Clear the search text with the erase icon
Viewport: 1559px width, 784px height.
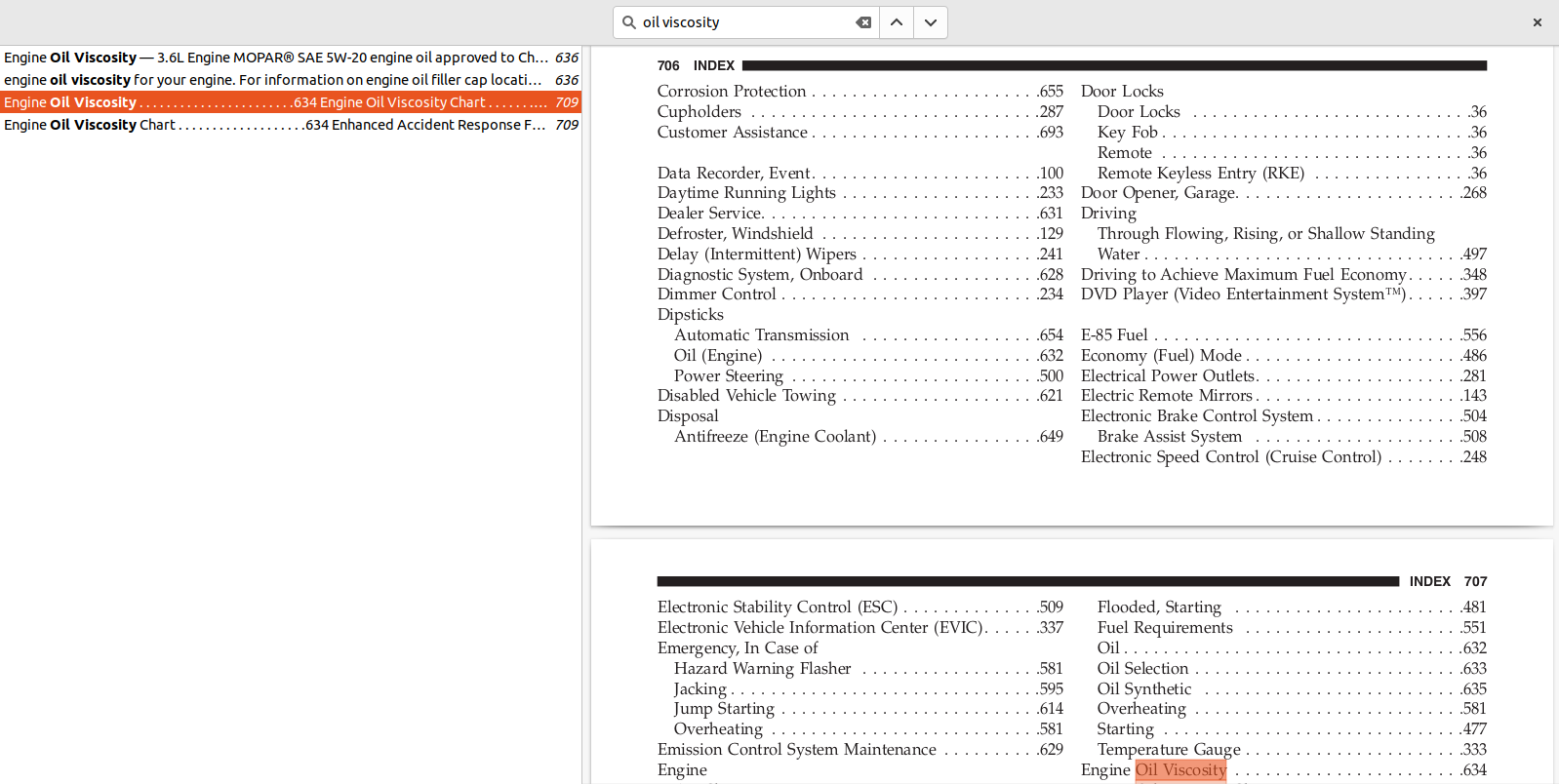(x=863, y=22)
